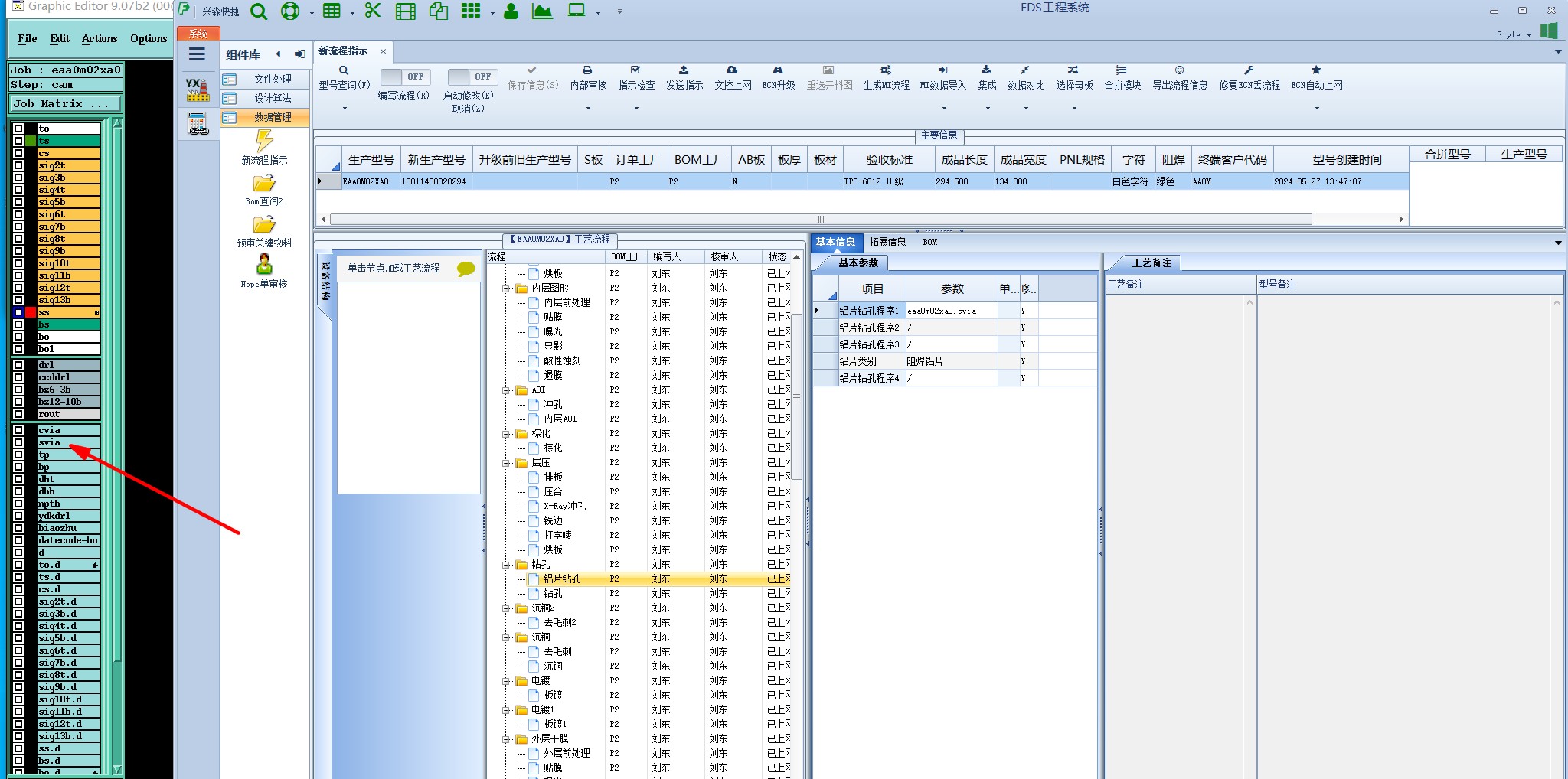Click 发送指示 upload icon
This screenshot has width=1568, height=779.
(x=684, y=70)
